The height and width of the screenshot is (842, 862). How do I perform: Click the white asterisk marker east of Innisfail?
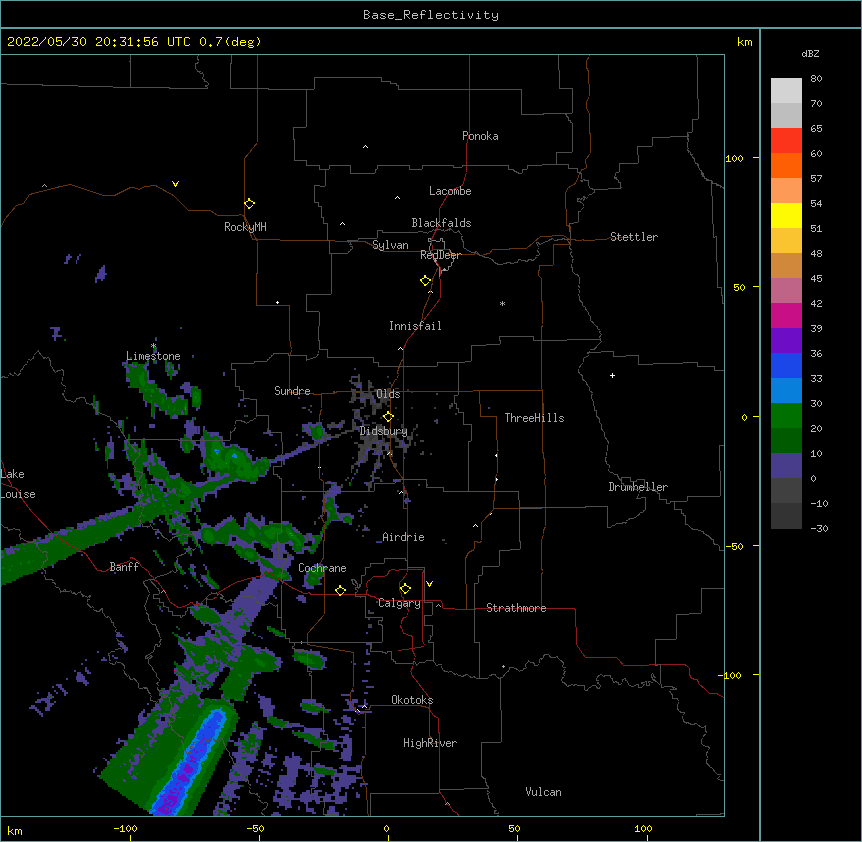(502, 303)
